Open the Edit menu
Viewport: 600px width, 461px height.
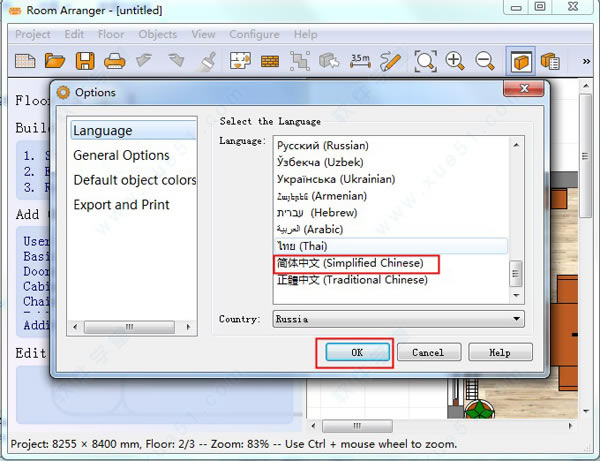74,34
